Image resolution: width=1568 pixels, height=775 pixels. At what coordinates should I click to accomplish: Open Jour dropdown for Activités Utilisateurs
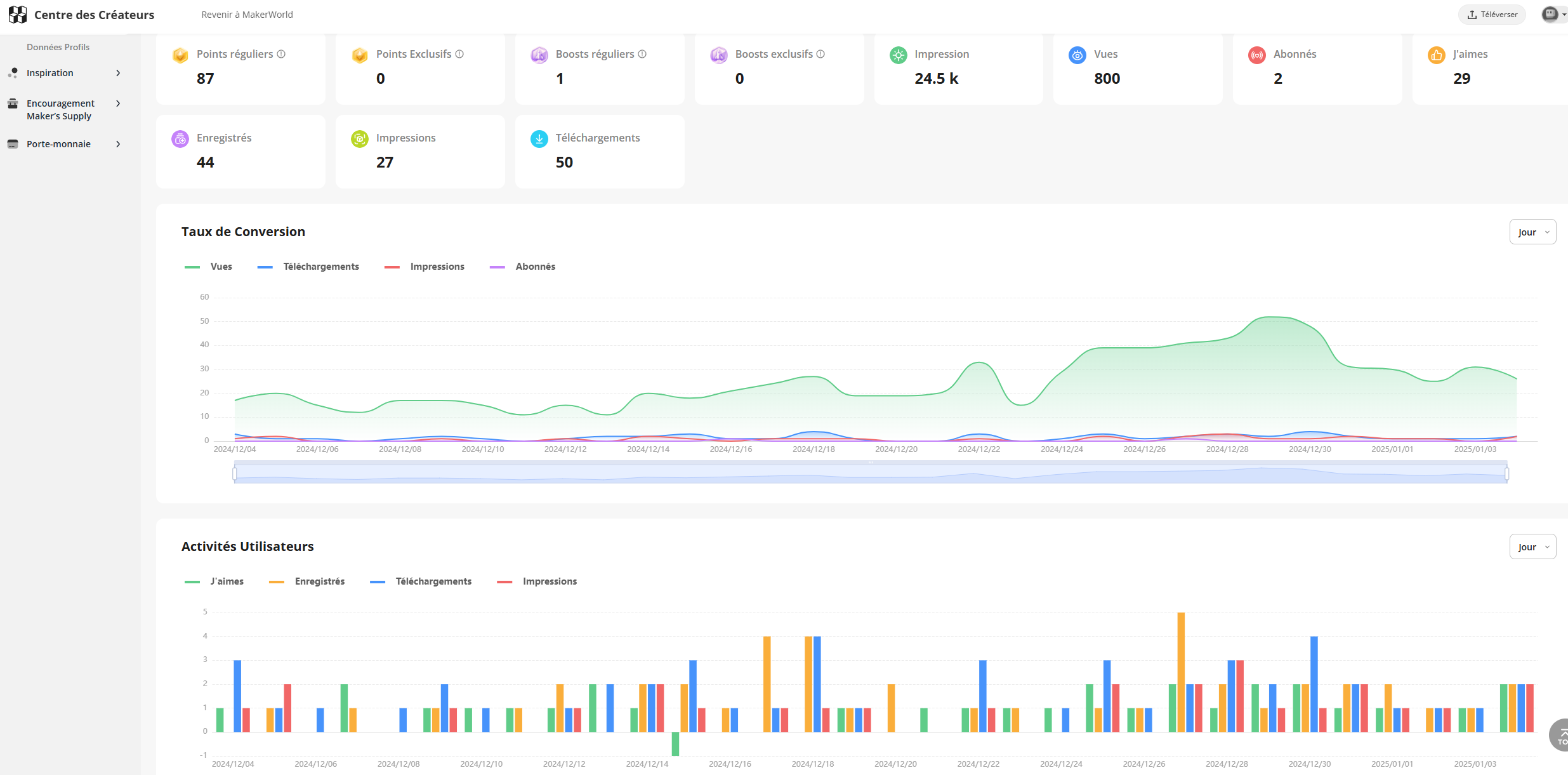point(1532,547)
